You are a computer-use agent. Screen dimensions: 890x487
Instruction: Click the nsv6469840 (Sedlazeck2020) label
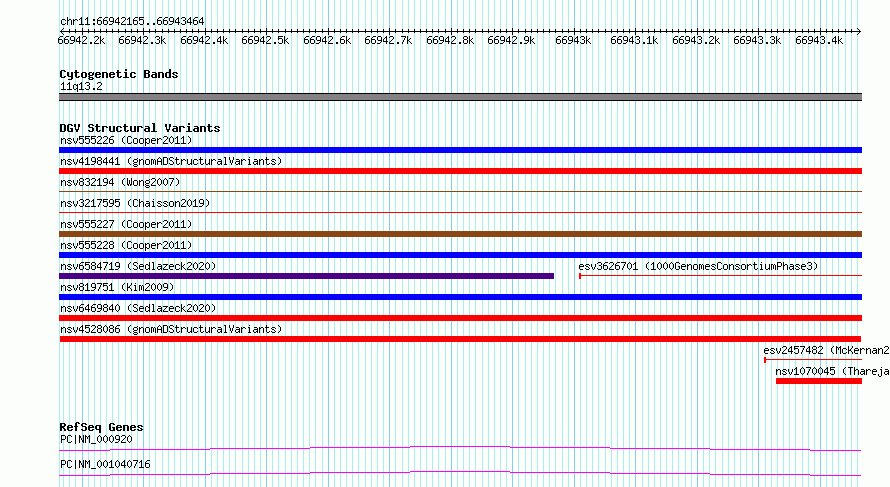[x=138, y=308]
